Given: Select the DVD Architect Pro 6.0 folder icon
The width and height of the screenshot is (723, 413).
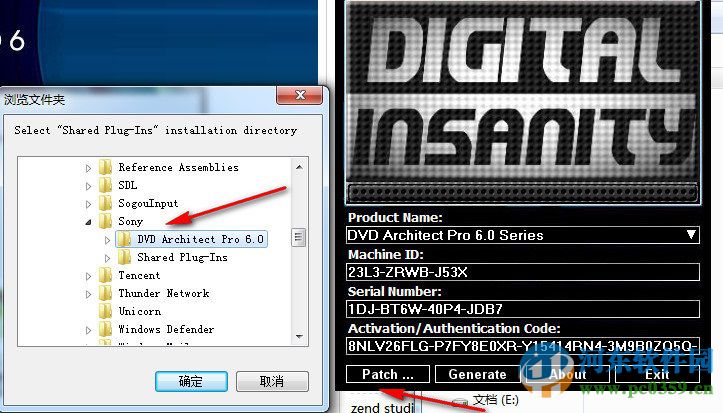Looking at the screenshot, I should click(124, 239).
